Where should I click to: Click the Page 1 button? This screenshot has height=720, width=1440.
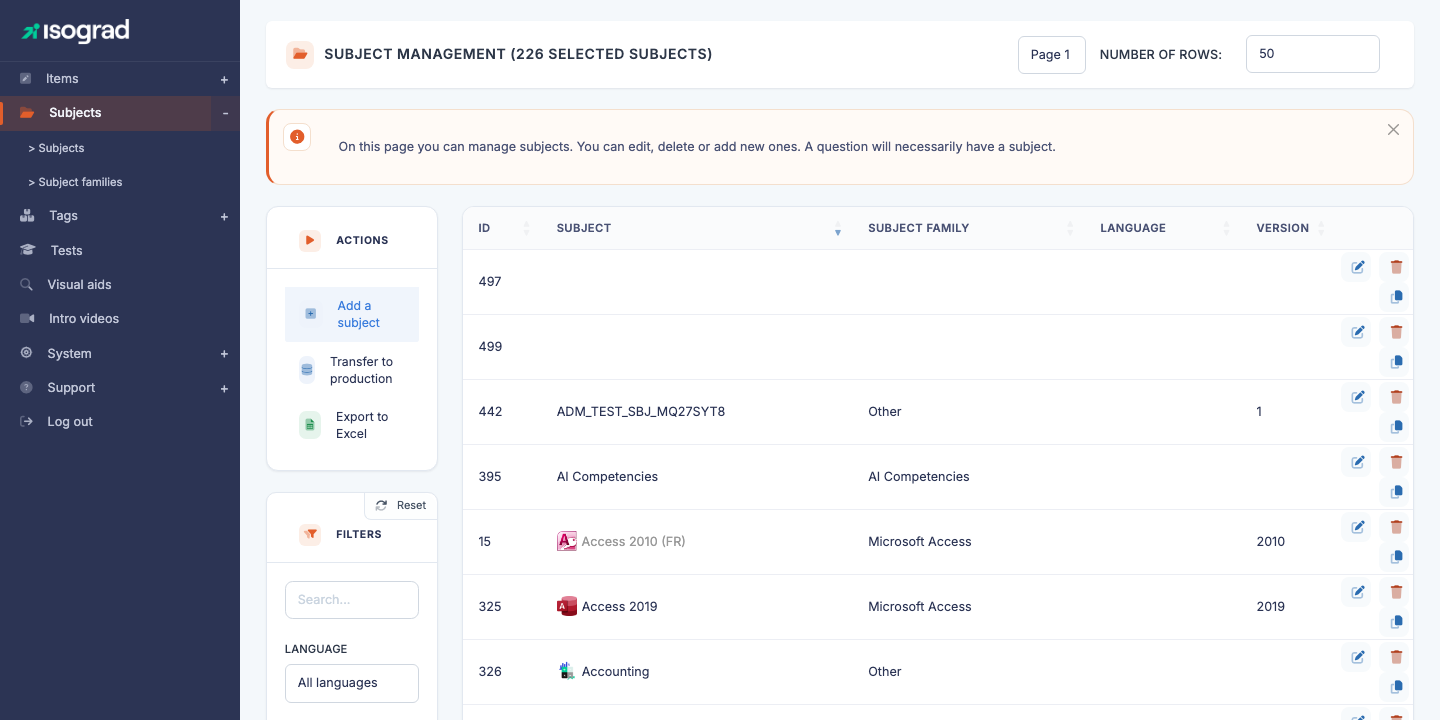pyautogui.click(x=1051, y=55)
